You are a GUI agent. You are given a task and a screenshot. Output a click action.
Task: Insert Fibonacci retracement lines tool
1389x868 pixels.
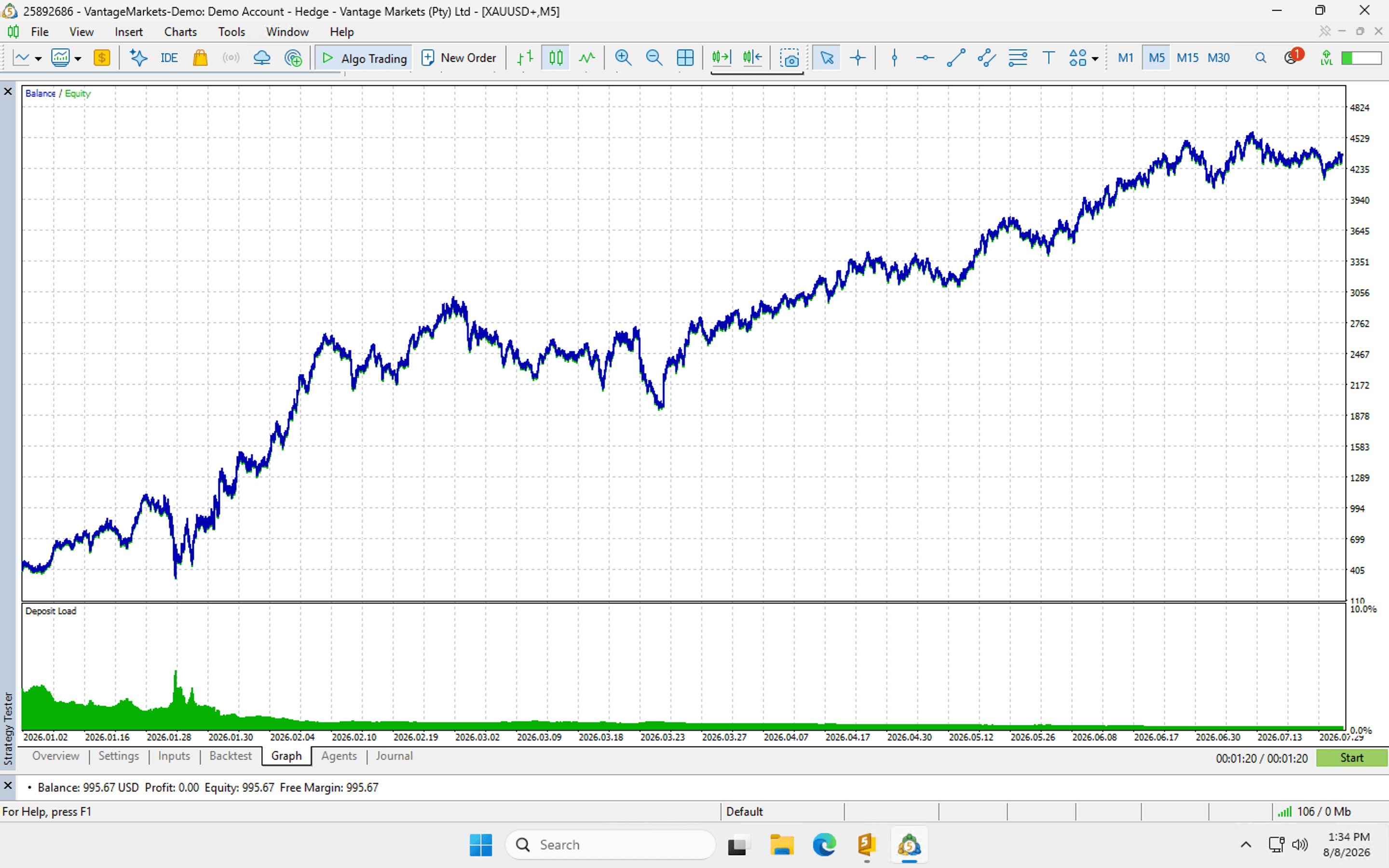(1018, 58)
